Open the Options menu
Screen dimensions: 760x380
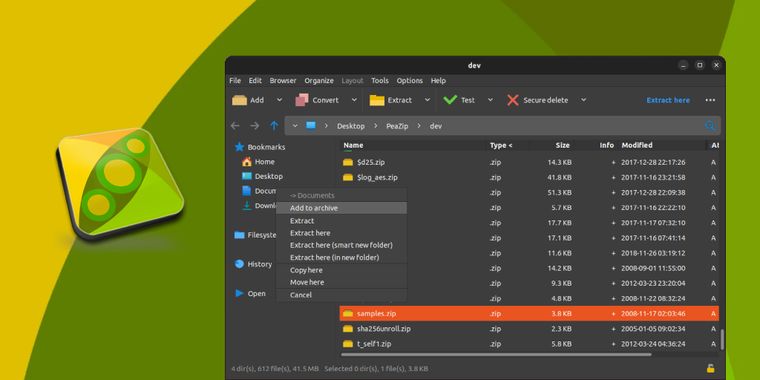pos(410,81)
